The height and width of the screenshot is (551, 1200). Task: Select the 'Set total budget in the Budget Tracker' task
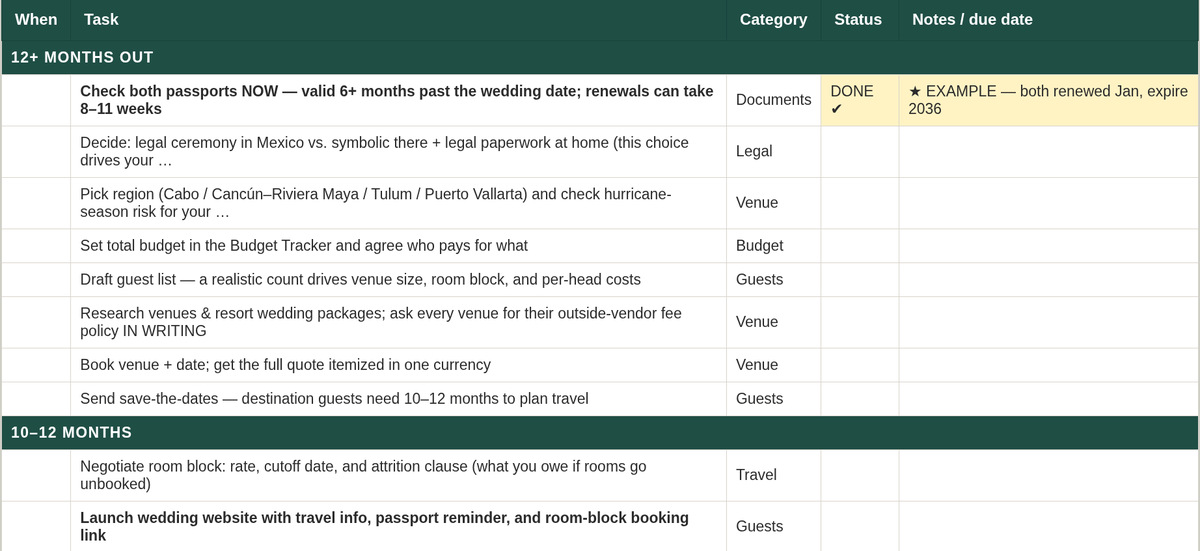click(399, 246)
